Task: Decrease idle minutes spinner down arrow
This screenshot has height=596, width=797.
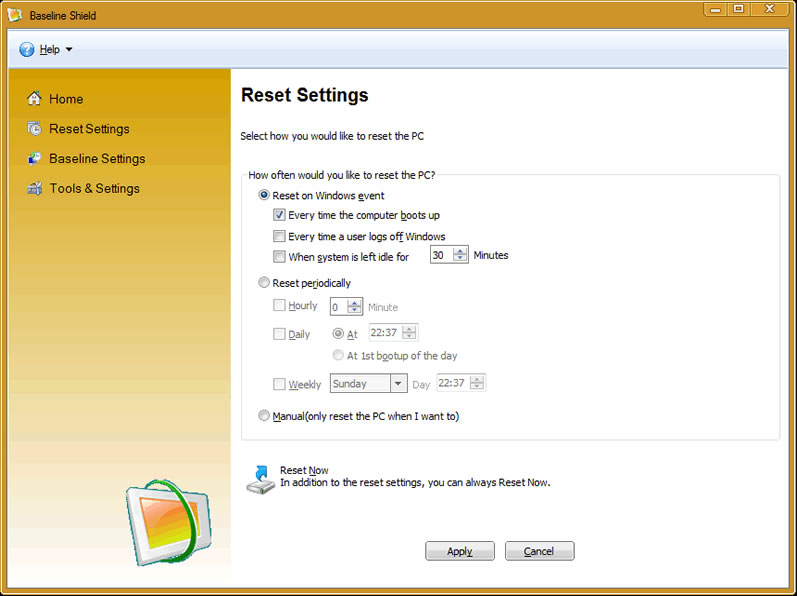Action: (460, 259)
